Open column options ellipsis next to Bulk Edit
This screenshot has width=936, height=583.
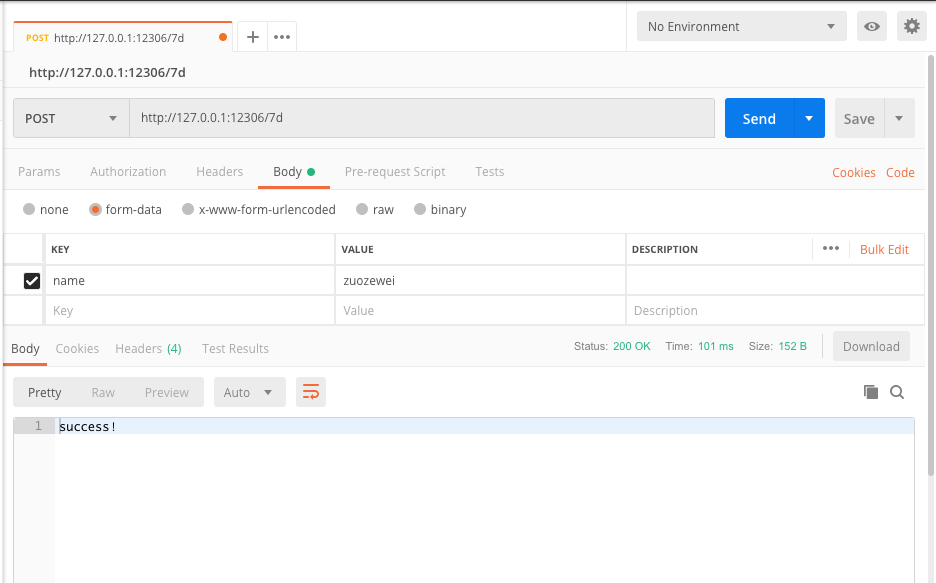(830, 248)
